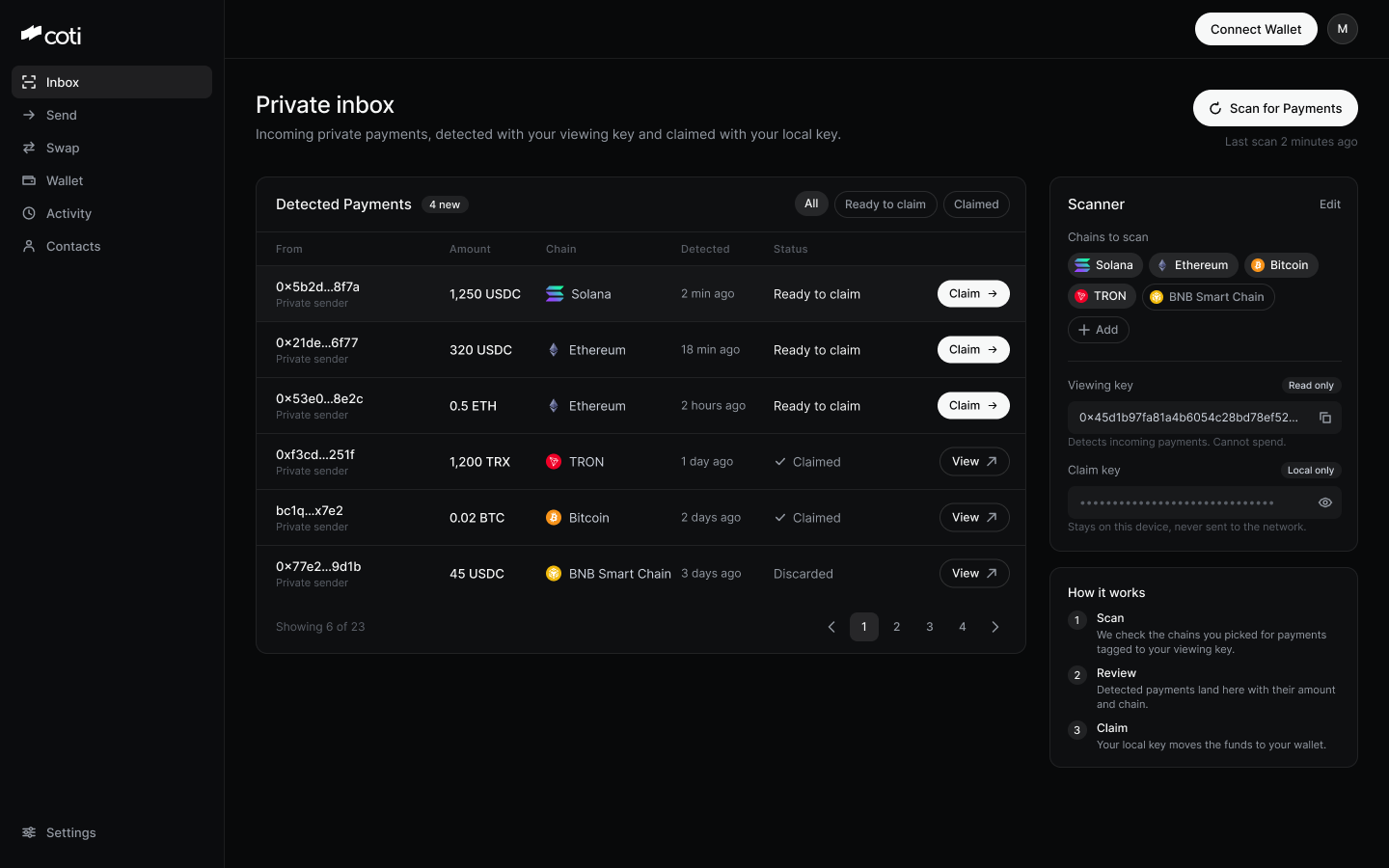Edit the Scanner settings
This screenshot has height=868, width=1389.
(x=1330, y=204)
